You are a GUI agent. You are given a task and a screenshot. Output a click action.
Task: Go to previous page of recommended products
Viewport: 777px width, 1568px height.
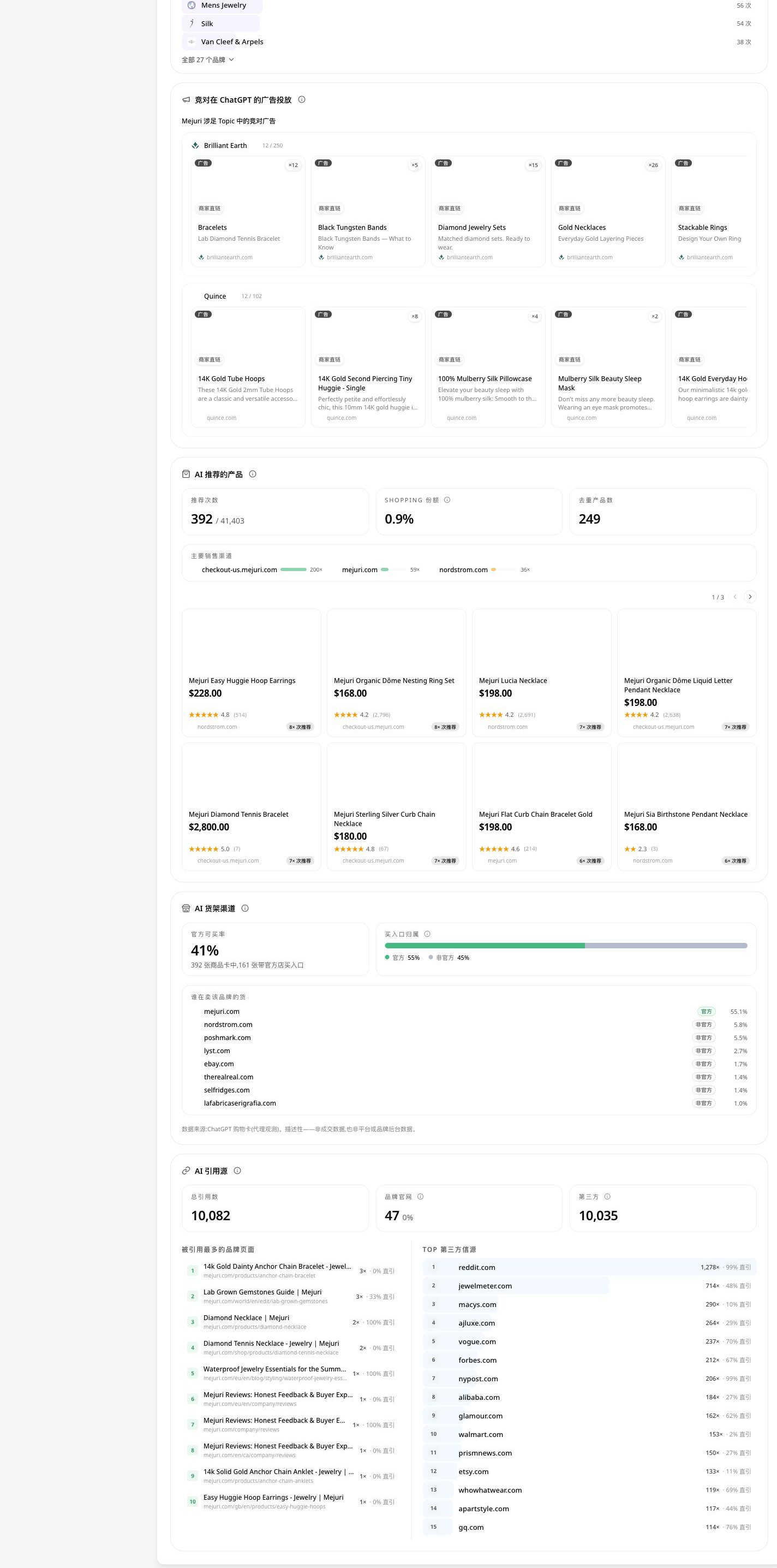coord(735,597)
